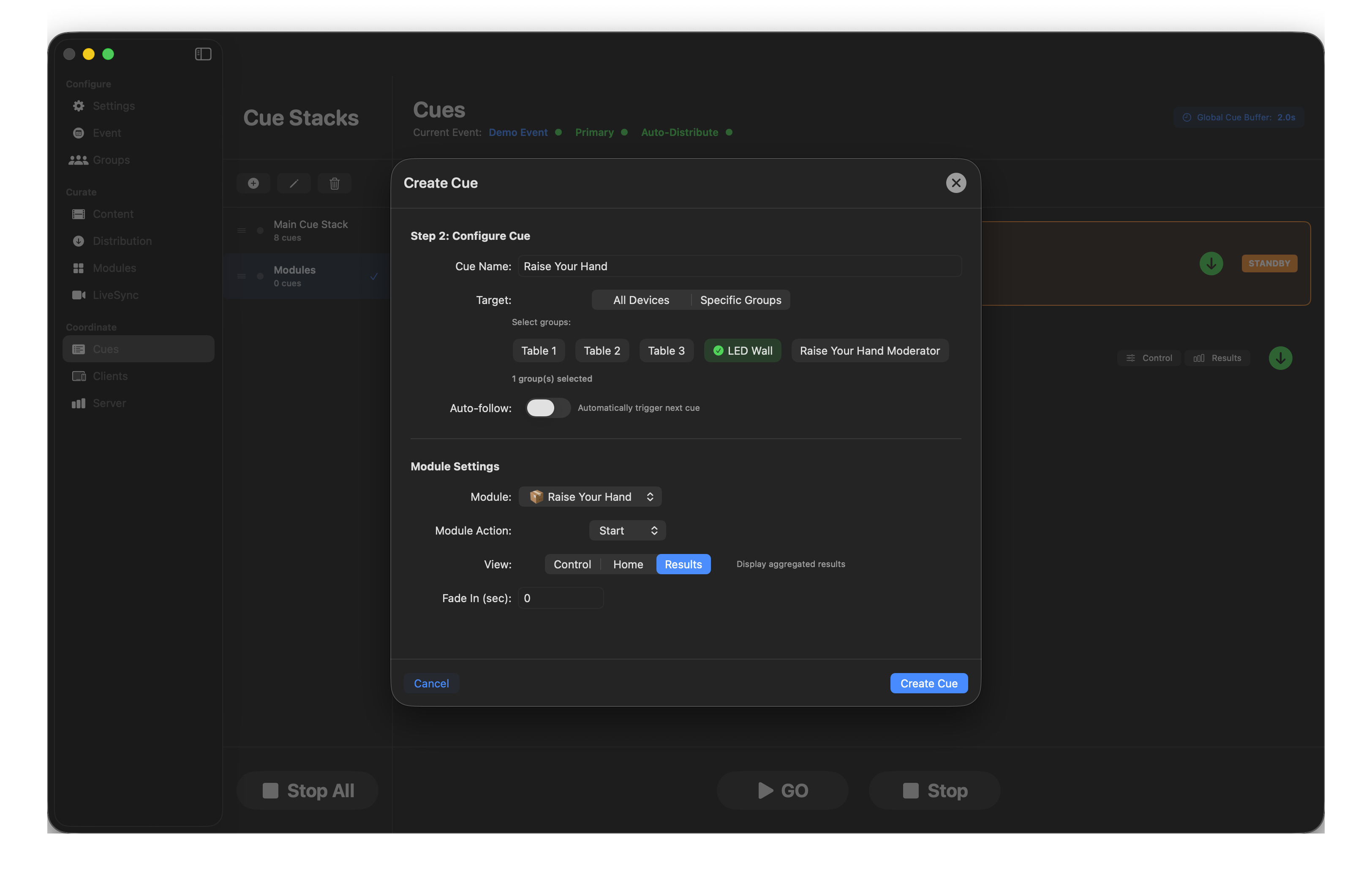The width and height of the screenshot is (1372, 896).
Task: Switch View to Control
Action: pos(572,565)
